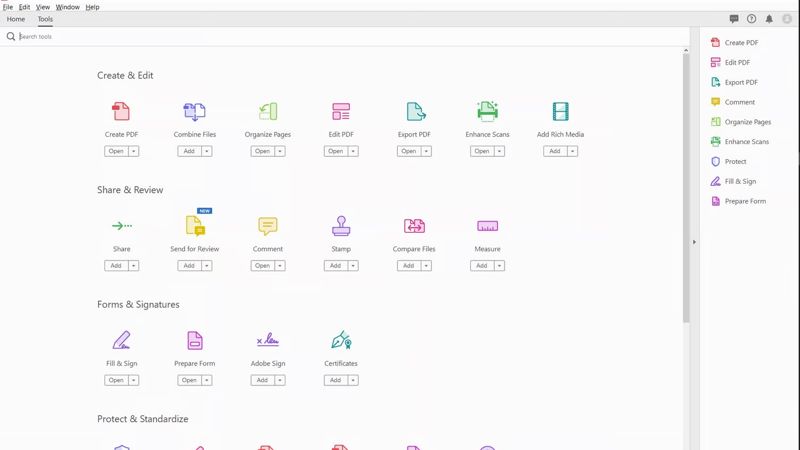Click the Organize Pages tool icon
Image resolution: width=800 pixels, height=450 pixels.
point(268,111)
